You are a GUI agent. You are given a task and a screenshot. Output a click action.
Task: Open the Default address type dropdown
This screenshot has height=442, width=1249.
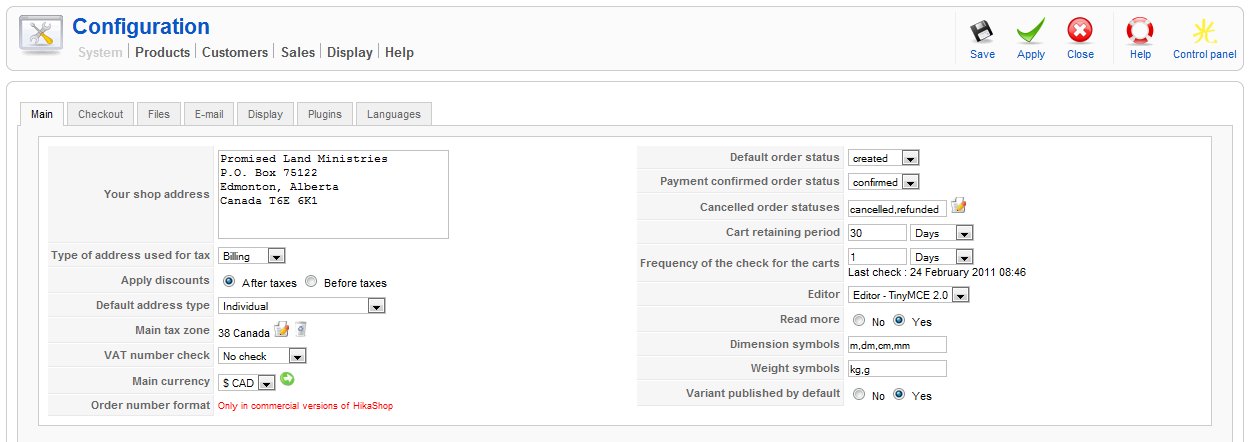point(302,306)
